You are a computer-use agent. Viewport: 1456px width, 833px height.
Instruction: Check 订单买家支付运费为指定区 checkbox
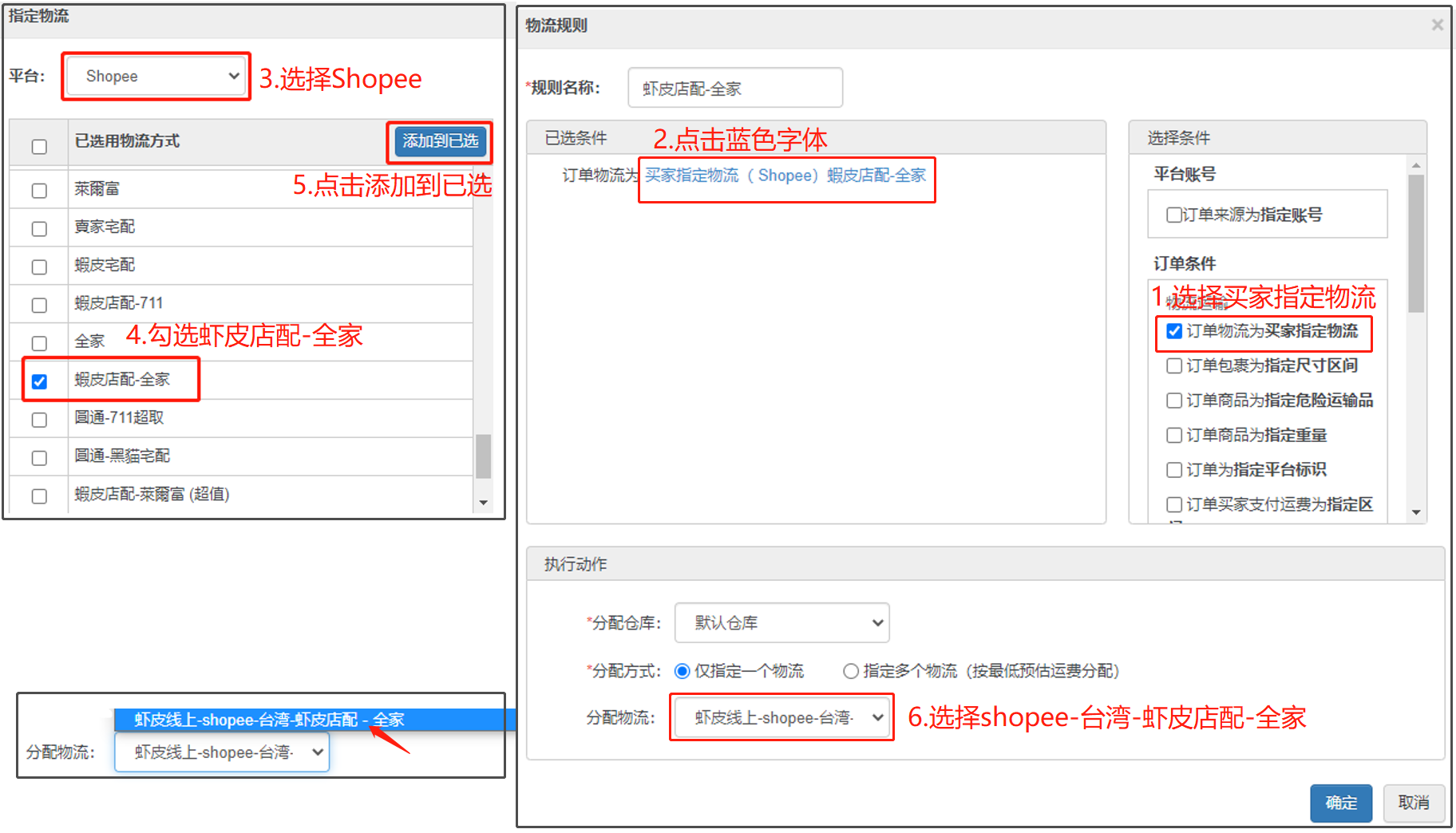click(1174, 505)
